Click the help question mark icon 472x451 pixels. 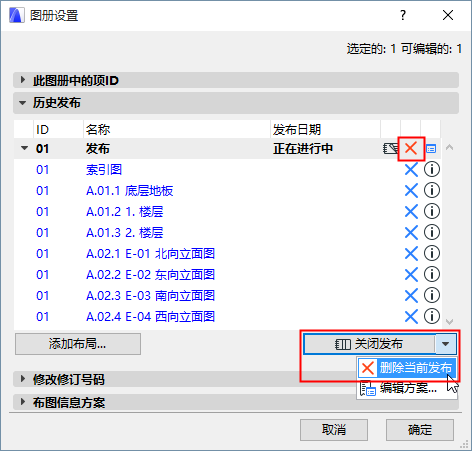pyautogui.click(x=403, y=15)
